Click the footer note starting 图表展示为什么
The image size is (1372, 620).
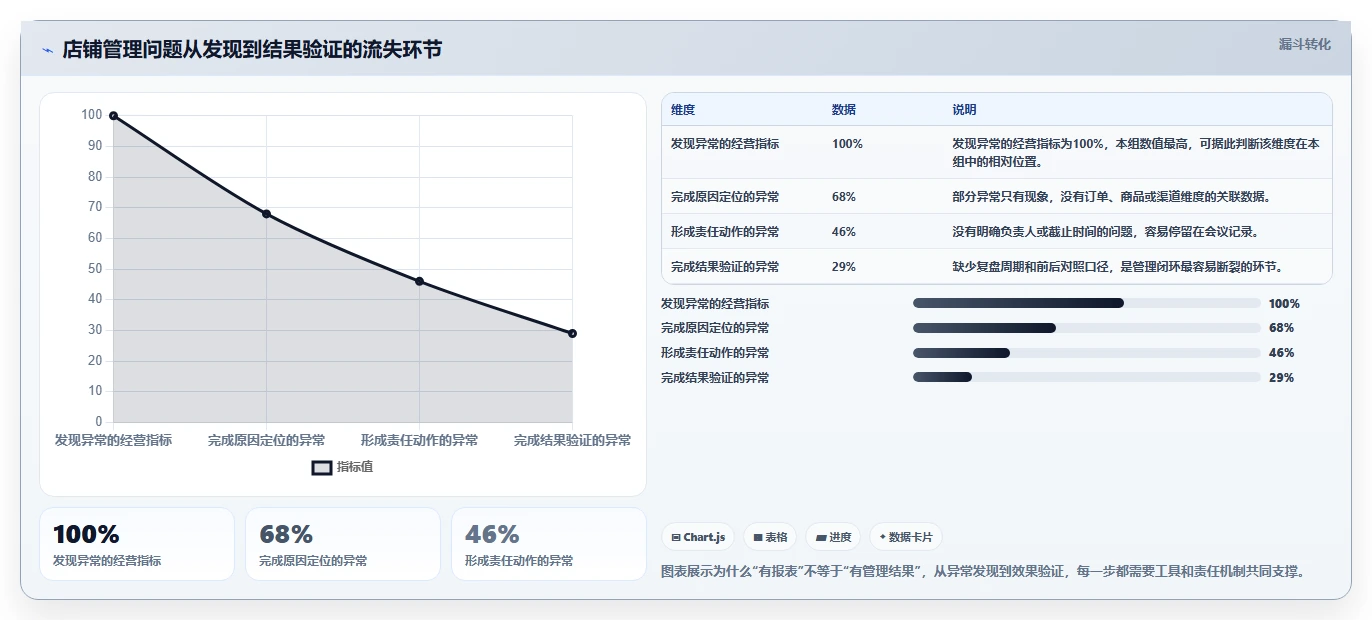(985, 572)
